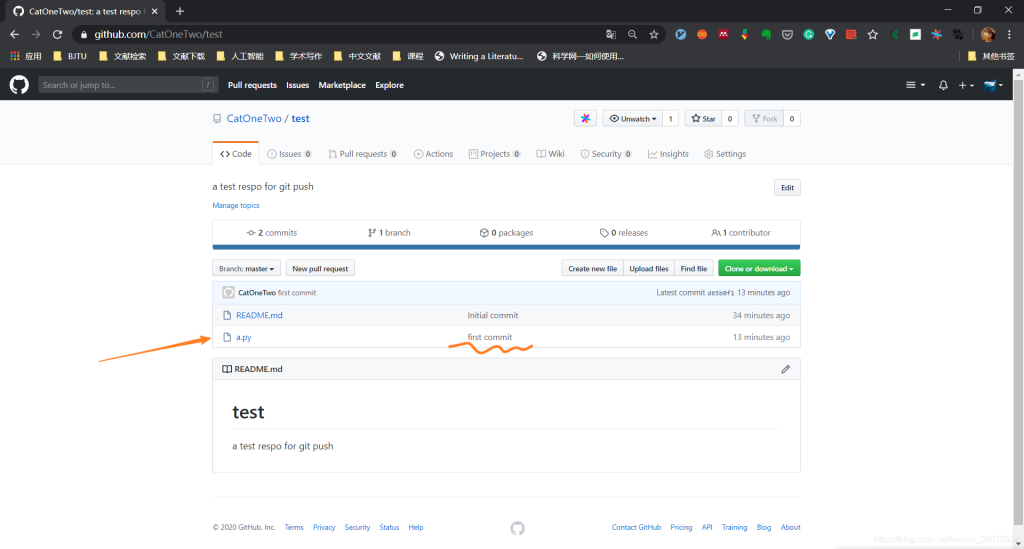Click the README.md file icon in file list
This screenshot has height=549, width=1024.
(x=227, y=315)
